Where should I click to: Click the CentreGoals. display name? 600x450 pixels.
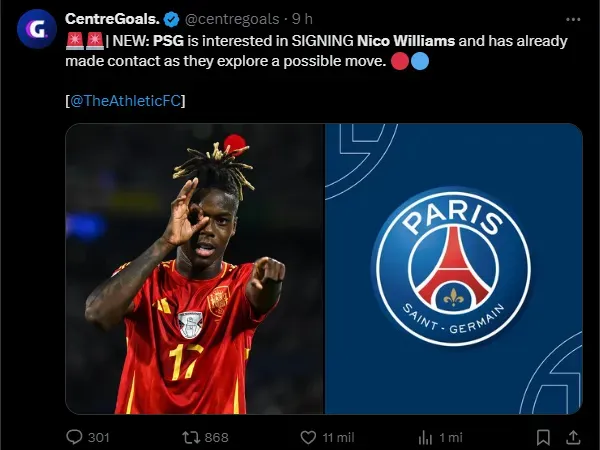[x=112, y=19]
